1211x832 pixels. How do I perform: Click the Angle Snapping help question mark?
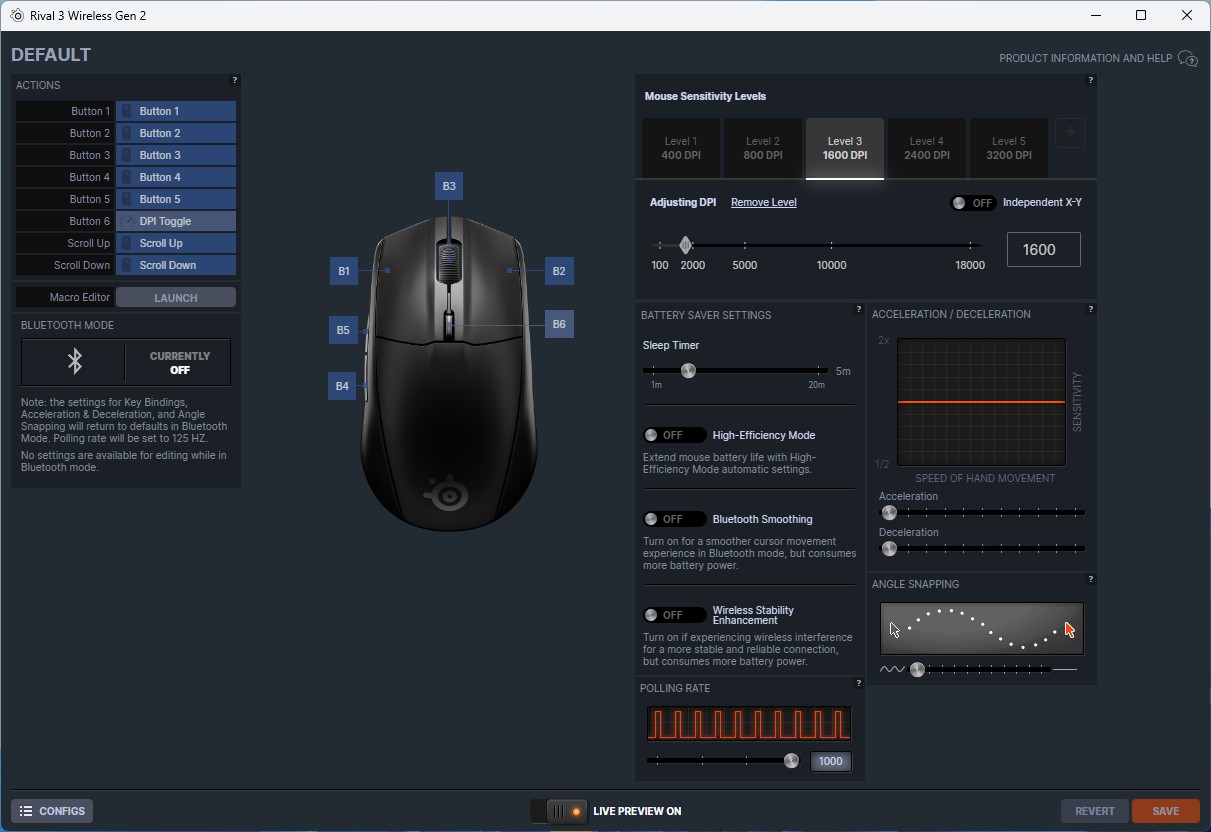[1090, 579]
